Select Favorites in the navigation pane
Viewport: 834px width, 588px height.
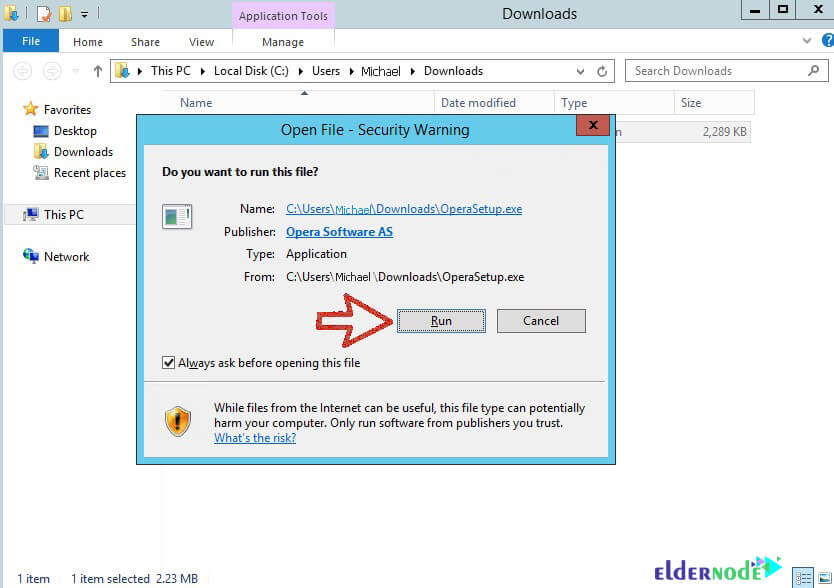(67, 110)
